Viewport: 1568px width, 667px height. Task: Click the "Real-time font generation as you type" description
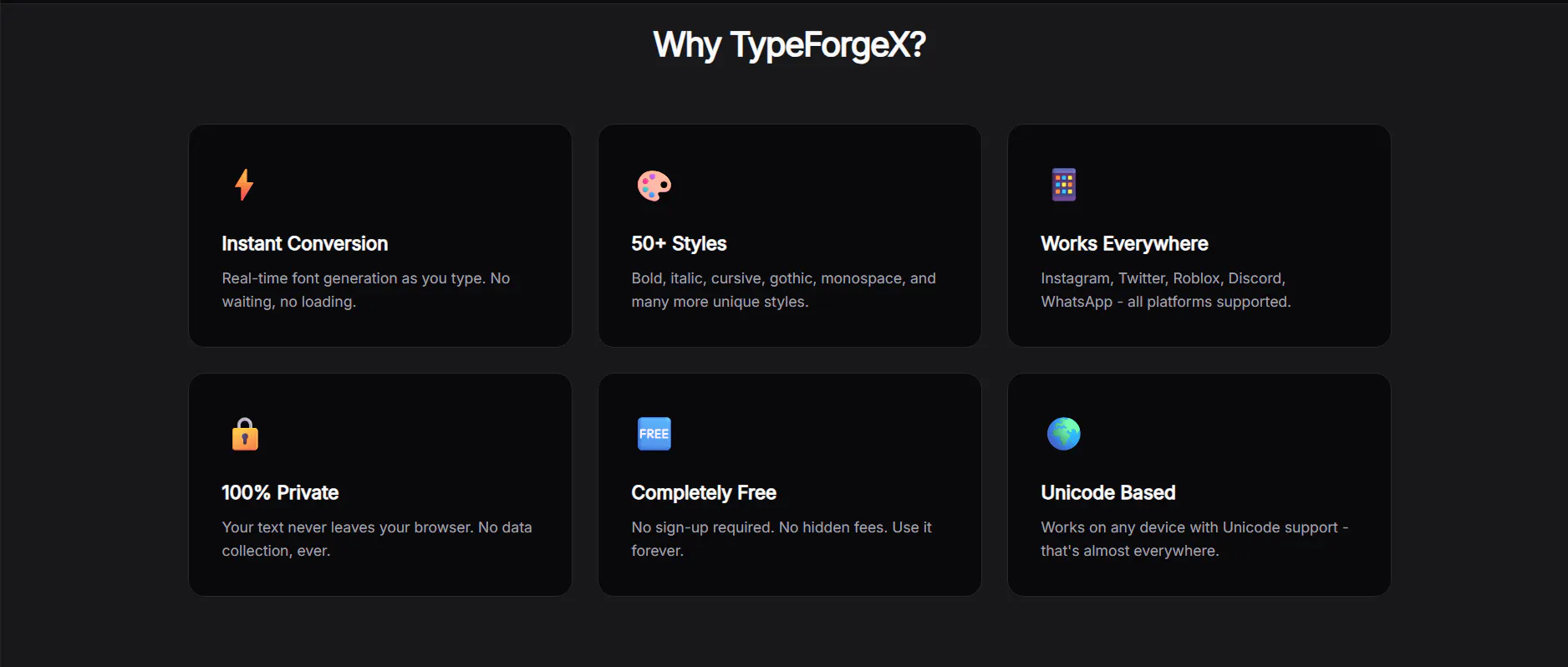[366, 290]
